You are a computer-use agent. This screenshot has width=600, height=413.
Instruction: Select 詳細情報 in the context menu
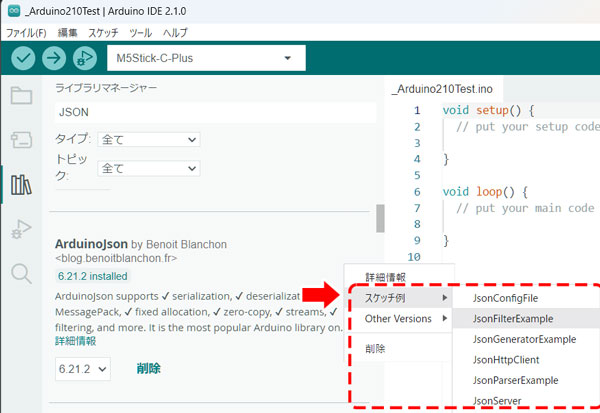385,277
